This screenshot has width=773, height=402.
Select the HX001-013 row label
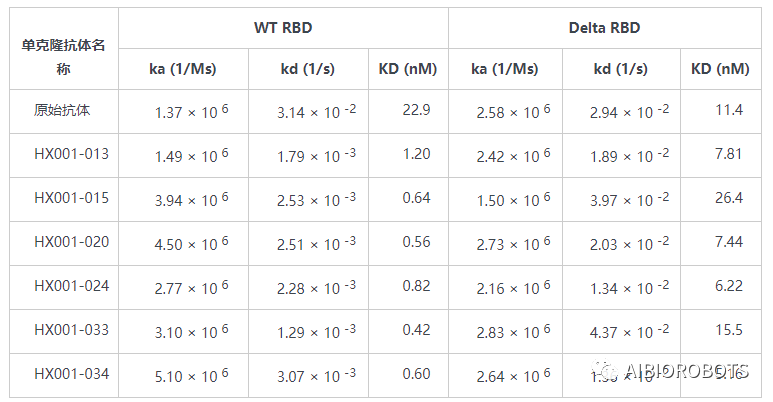(x=71, y=154)
